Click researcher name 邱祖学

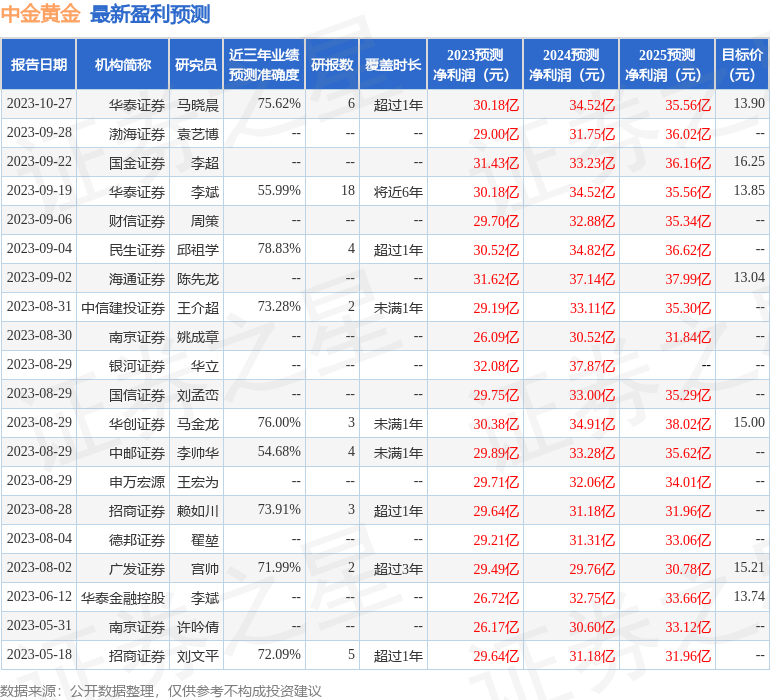pos(198,250)
